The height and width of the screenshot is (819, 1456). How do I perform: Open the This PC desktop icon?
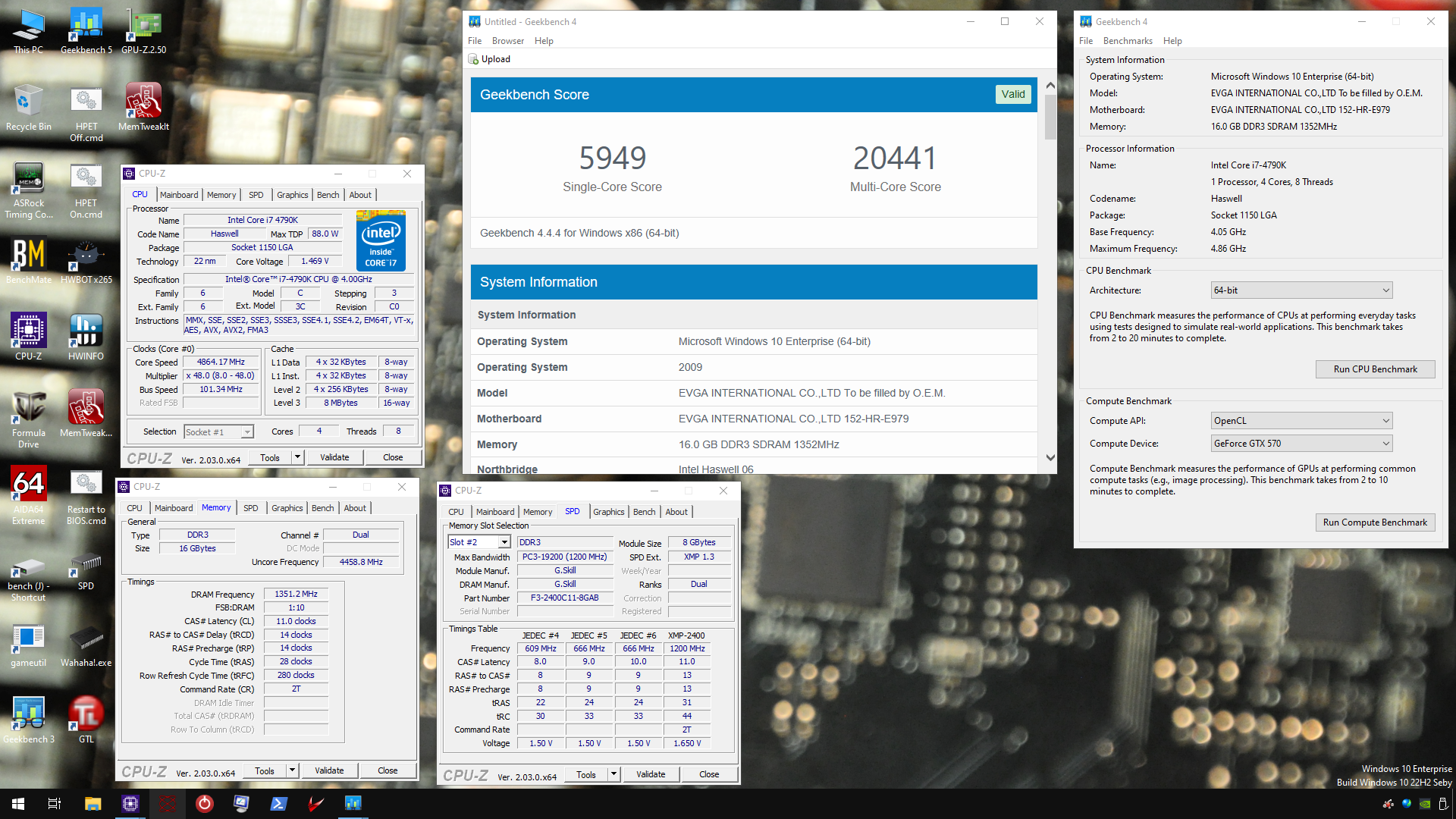[x=28, y=30]
